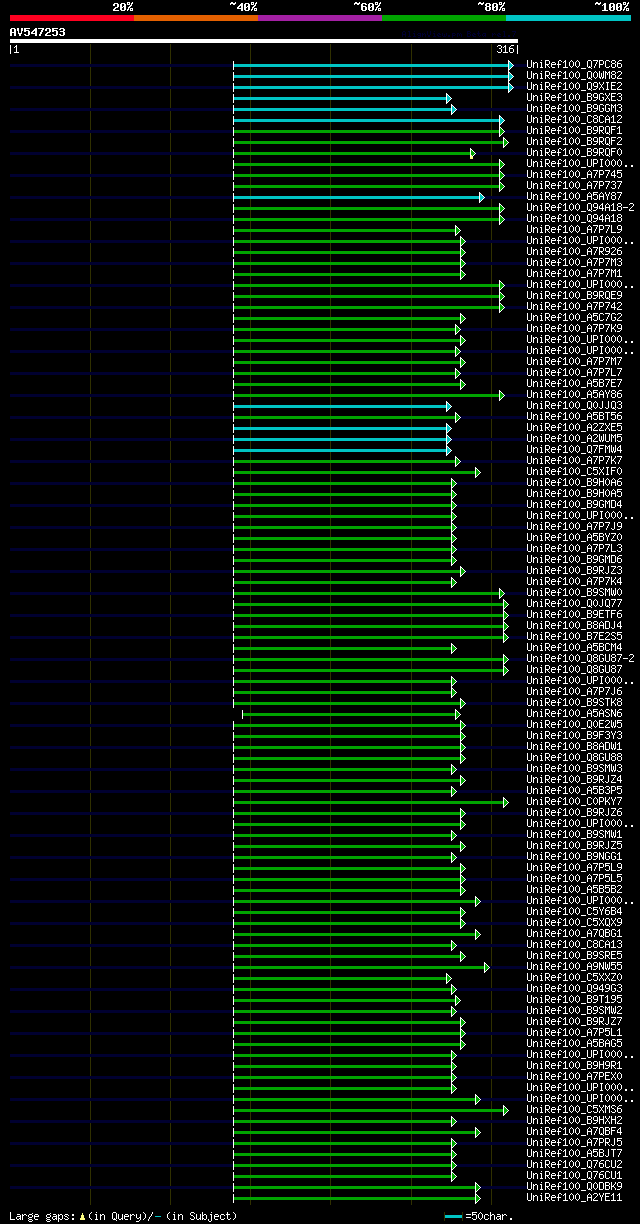Select the UniRef100_A5AY87 label
This screenshot has height=1224, width=640.
[574, 196]
